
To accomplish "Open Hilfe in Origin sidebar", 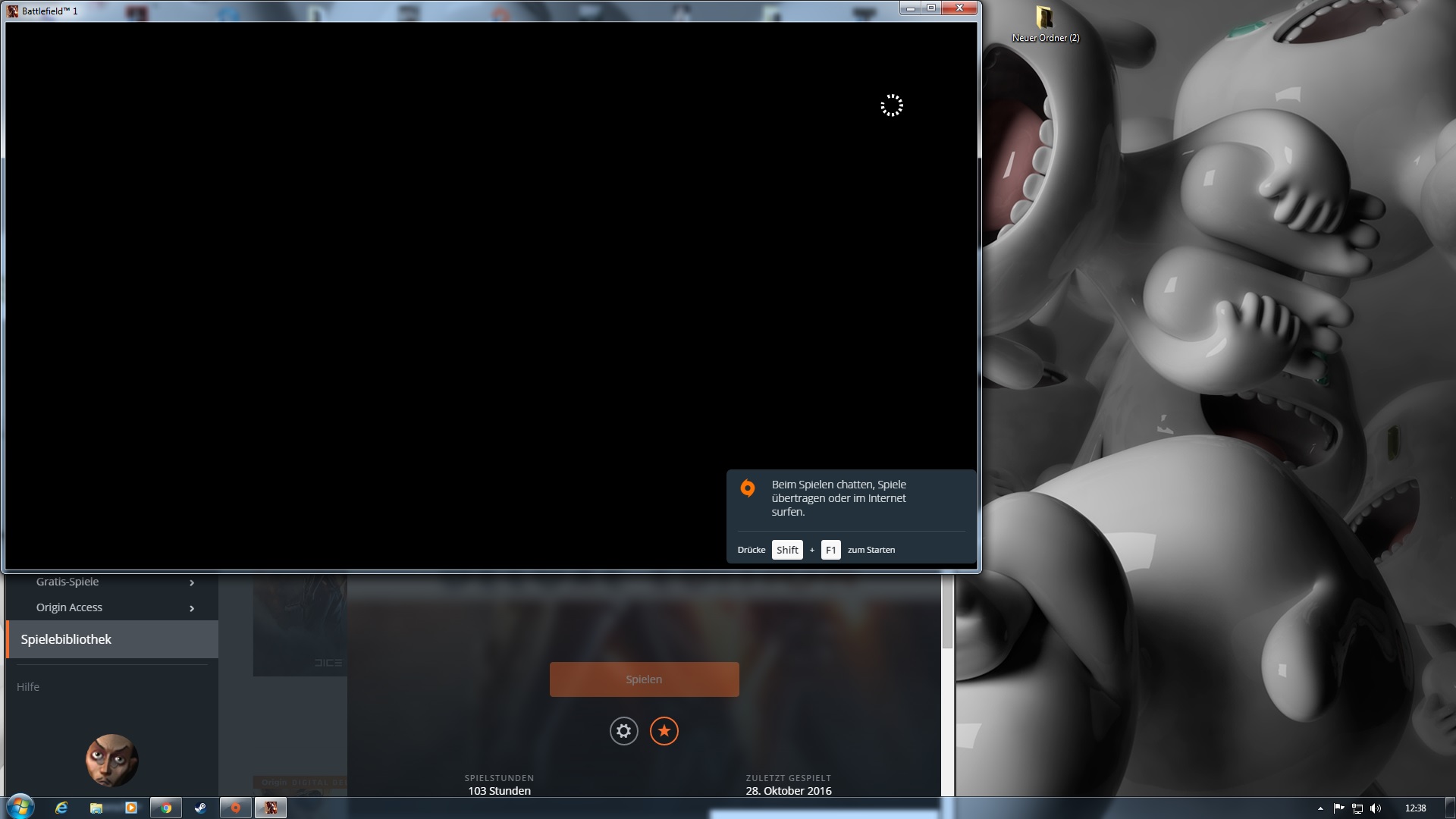I will [x=28, y=687].
